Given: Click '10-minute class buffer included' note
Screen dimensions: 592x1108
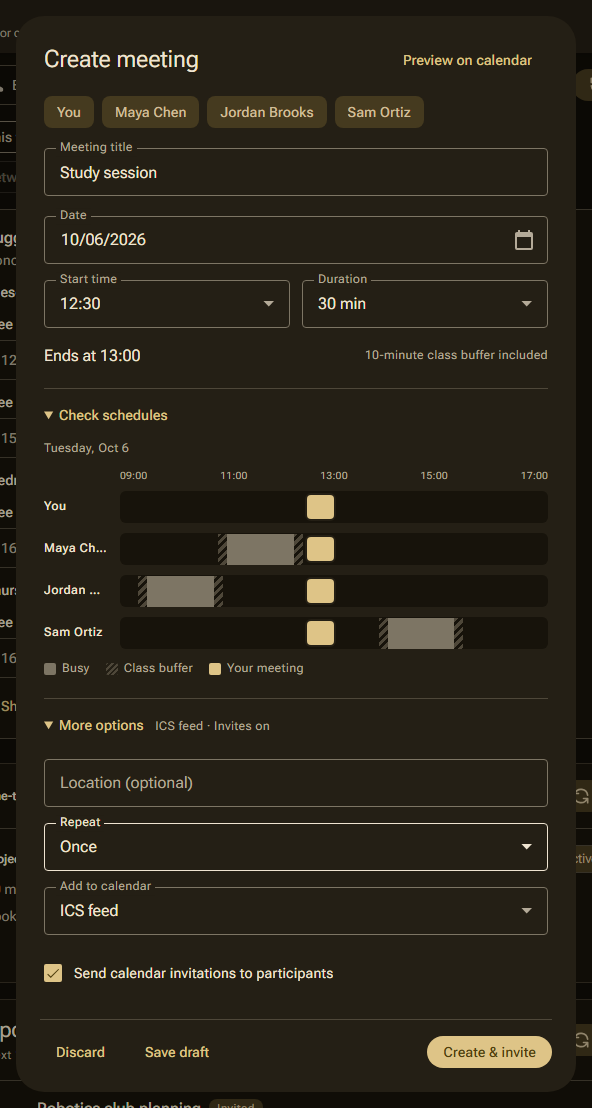Looking at the screenshot, I should pos(456,355).
